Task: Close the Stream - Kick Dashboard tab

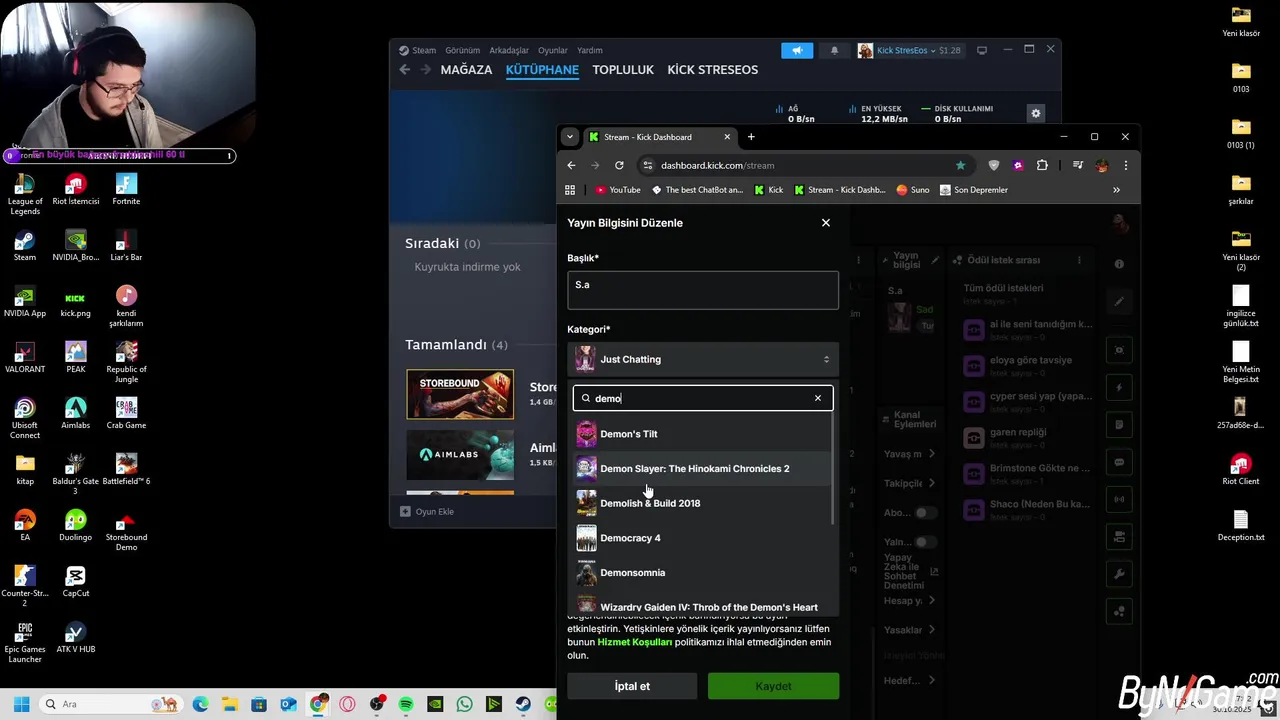Action: tap(727, 137)
